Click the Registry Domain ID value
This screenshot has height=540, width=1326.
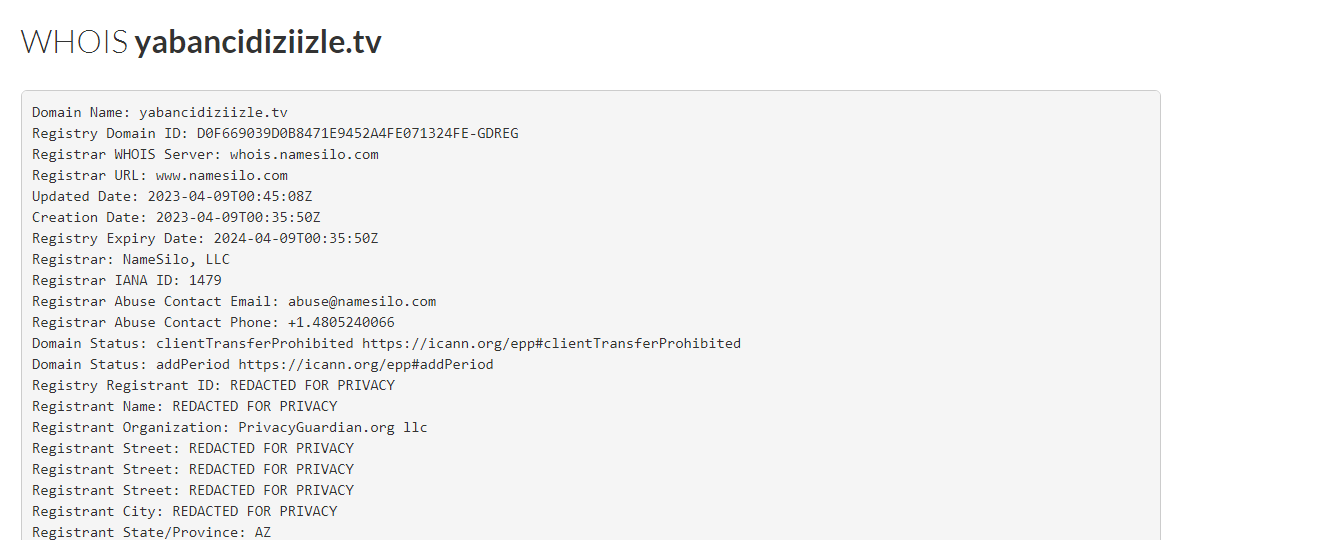click(x=358, y=133)
